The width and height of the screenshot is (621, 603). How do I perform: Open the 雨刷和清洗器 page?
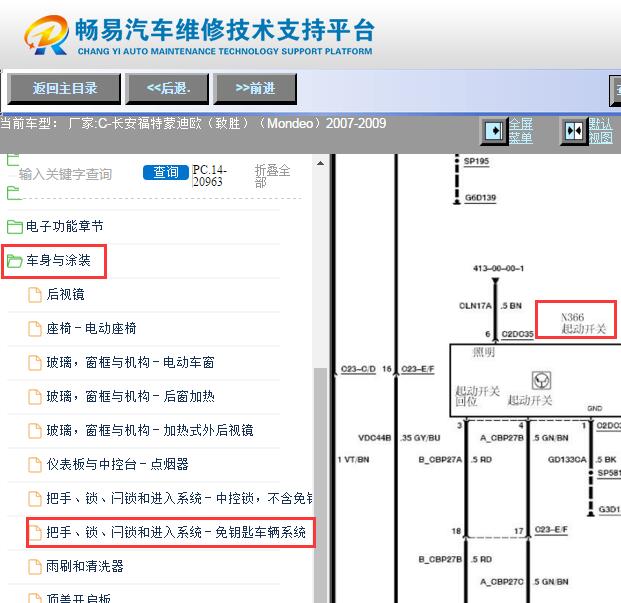point(85,567)
